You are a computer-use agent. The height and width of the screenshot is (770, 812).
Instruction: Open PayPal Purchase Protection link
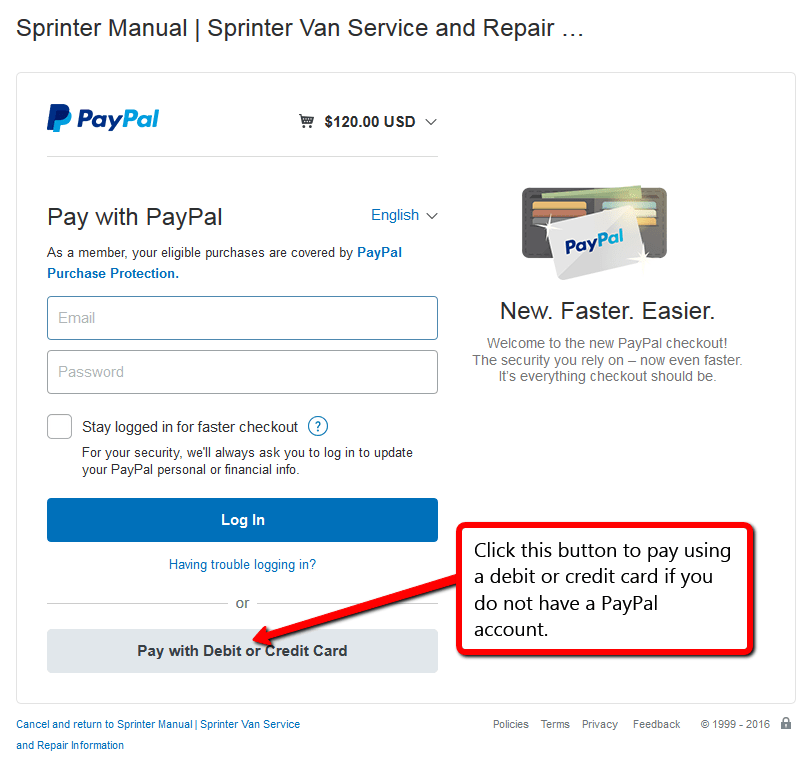[224, 263]
